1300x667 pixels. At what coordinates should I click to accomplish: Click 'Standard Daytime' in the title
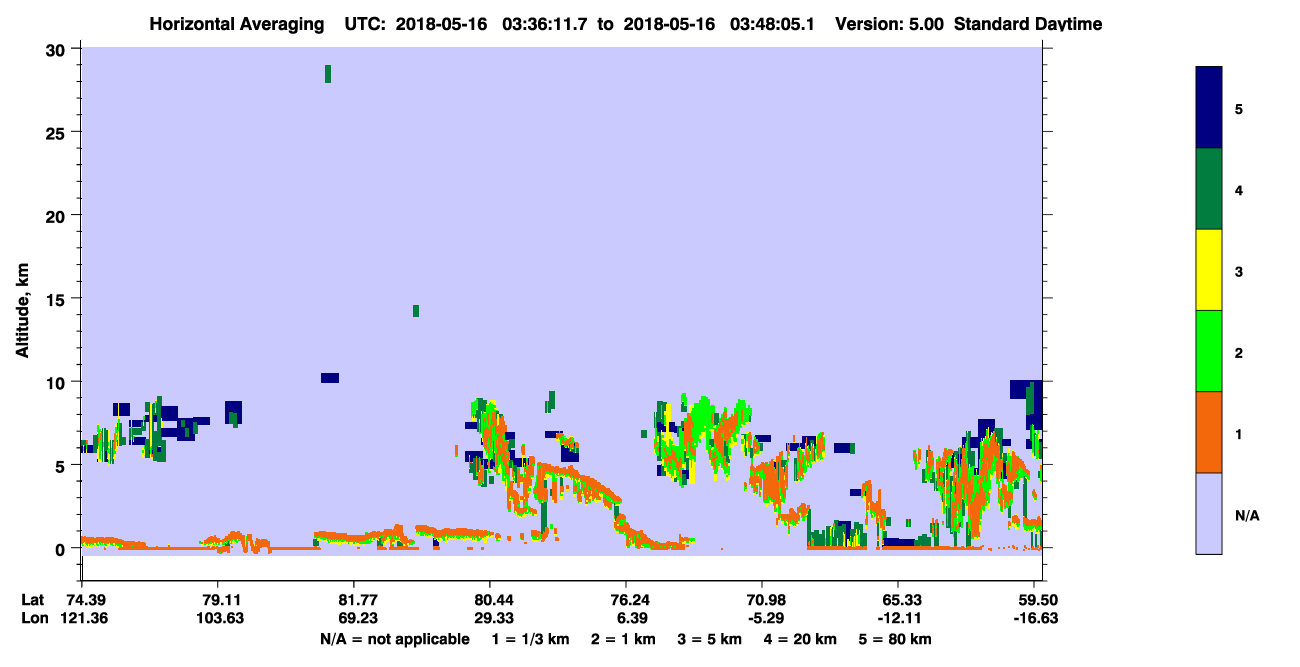[x=1028, y=24]
